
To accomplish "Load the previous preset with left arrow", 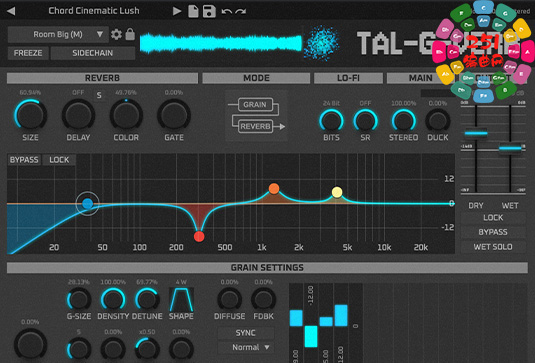I will (x=11, y=11).
